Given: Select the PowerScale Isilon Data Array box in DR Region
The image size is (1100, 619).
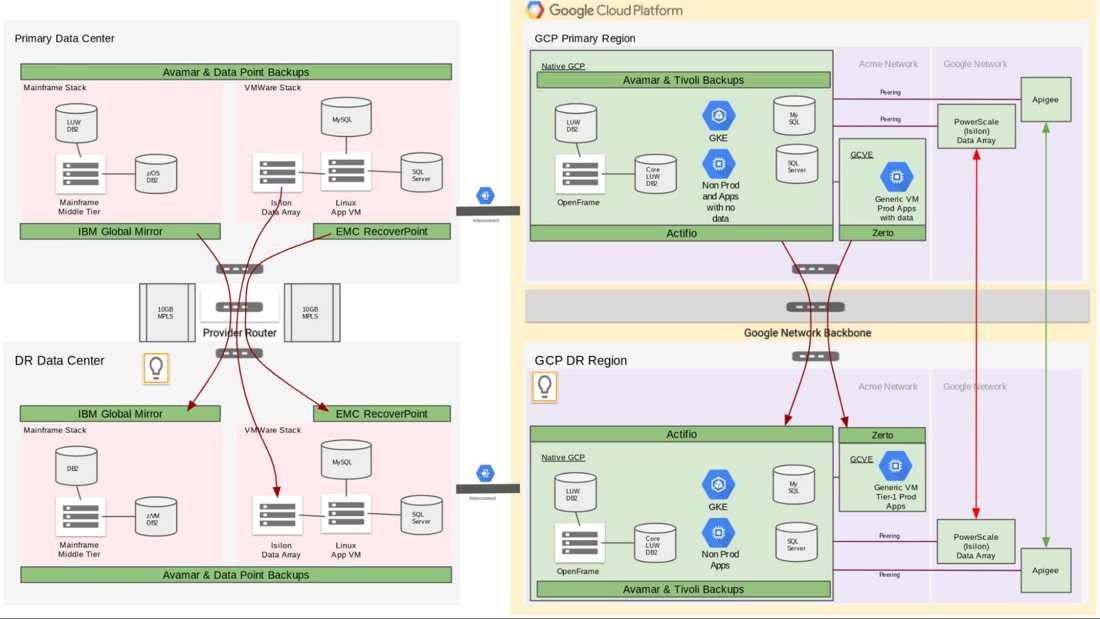Looking at the screenshot, I should click(x=976, y=542).
